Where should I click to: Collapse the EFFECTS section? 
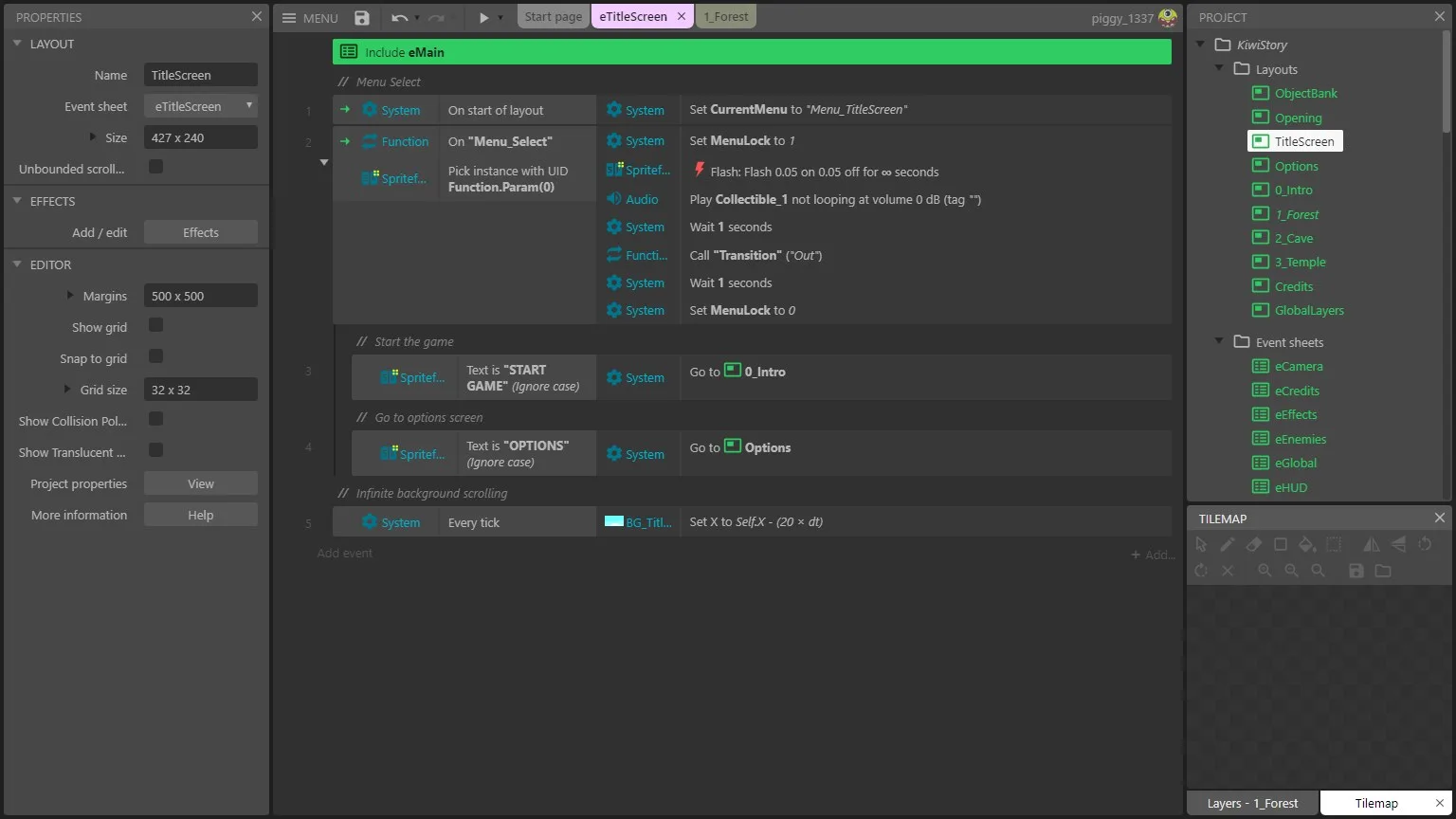[x=17, y=201]
